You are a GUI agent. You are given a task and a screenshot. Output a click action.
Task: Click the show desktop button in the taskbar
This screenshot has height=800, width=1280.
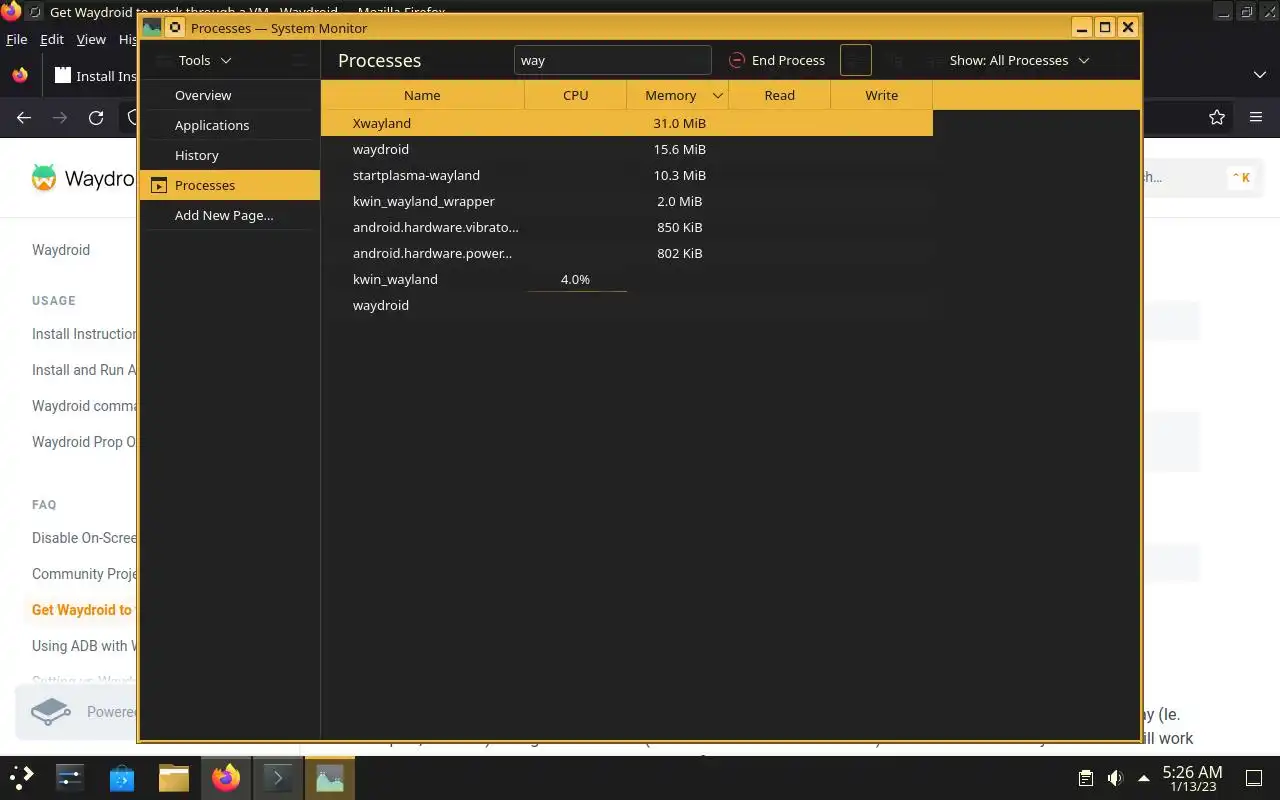point(1253,778)
